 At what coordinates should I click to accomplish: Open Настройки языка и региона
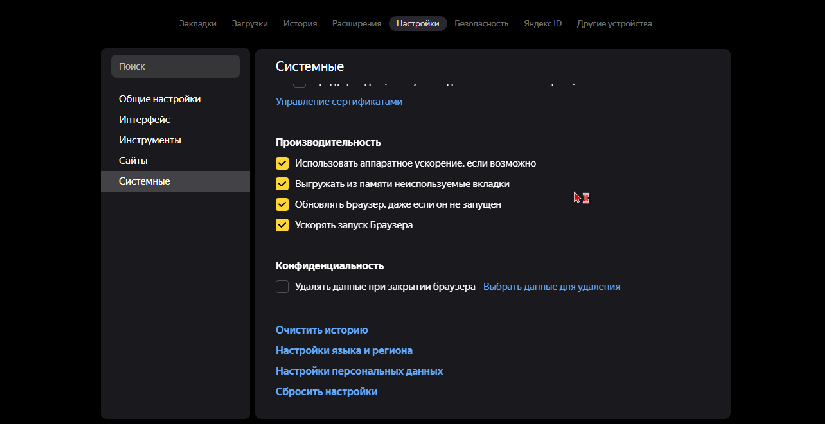pos(344,350)
